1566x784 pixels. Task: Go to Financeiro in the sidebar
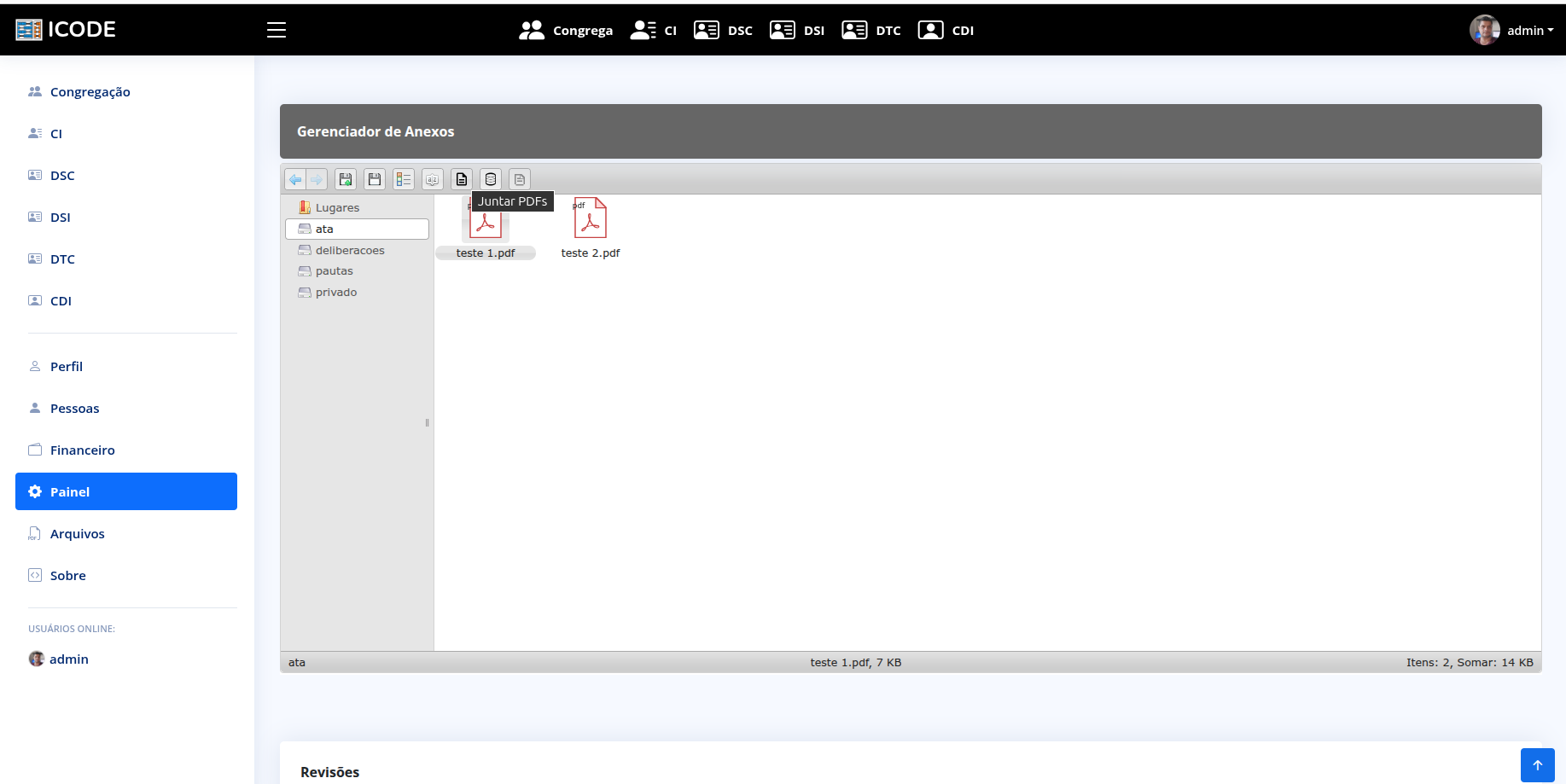point(82,450)
